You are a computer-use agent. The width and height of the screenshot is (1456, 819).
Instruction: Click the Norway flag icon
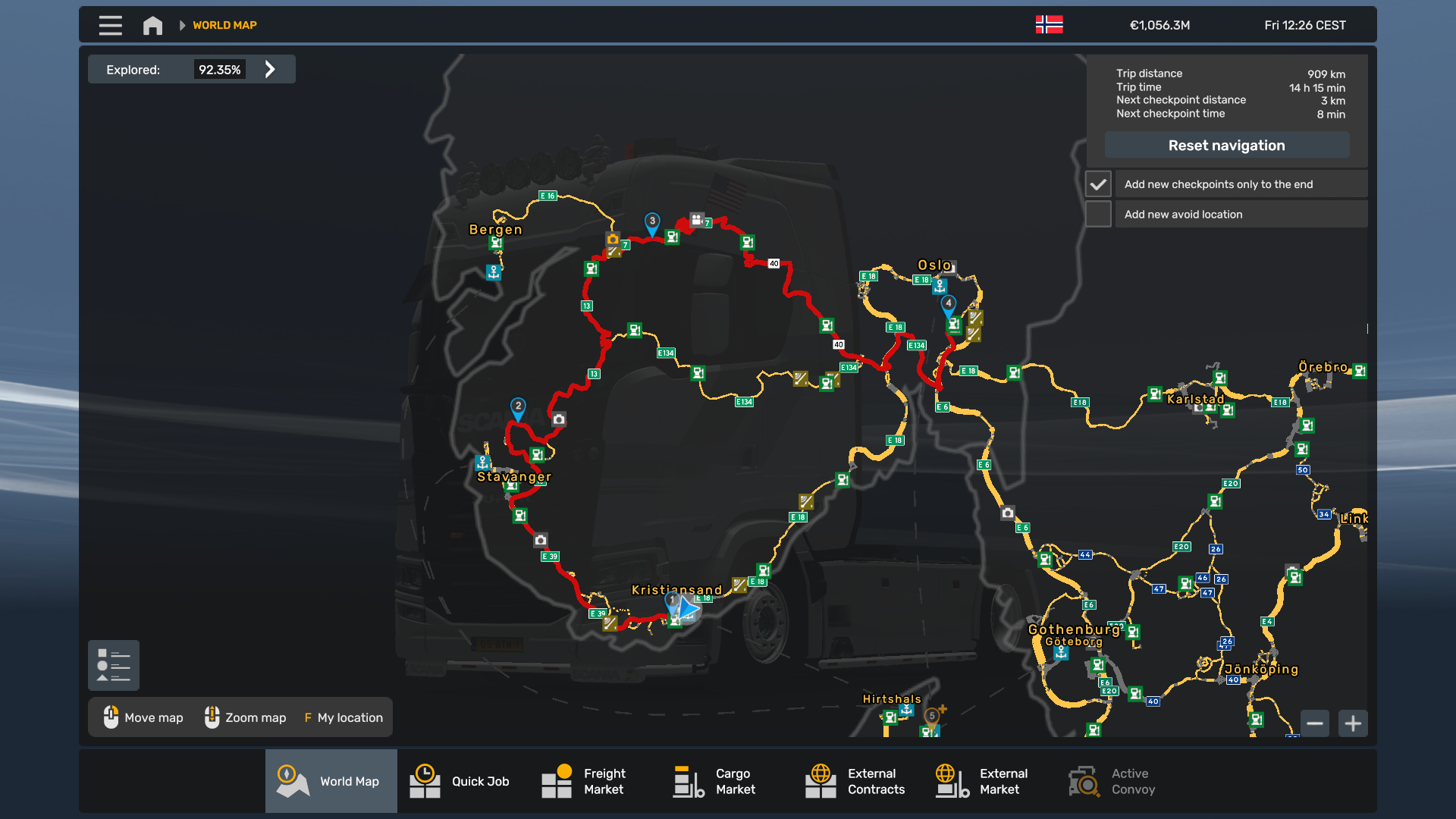pyautogui.click(x=1049, y=25)
